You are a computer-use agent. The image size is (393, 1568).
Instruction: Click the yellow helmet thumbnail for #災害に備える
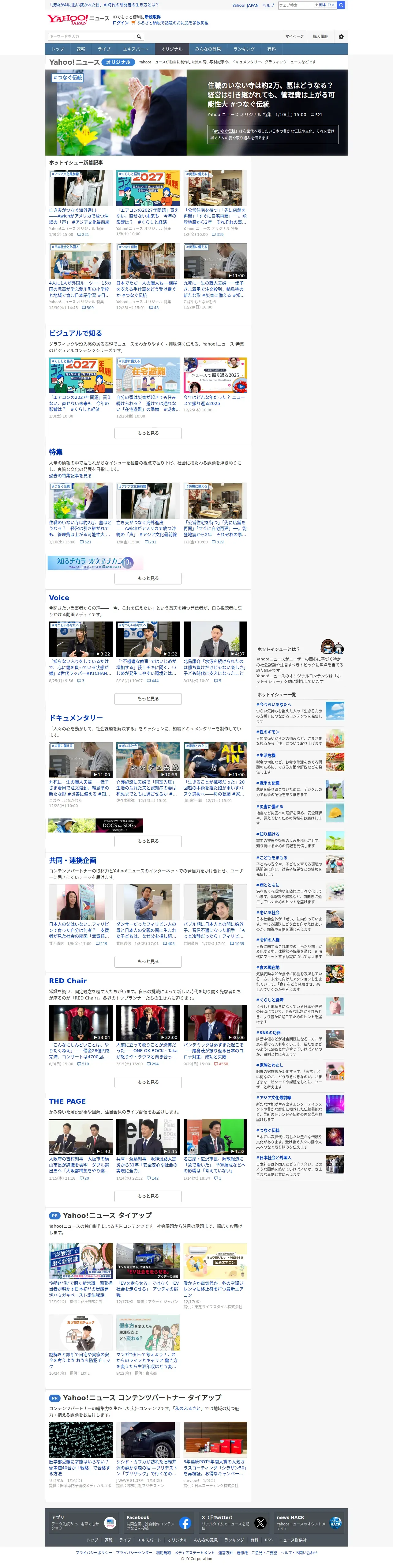tap(335, 813)
